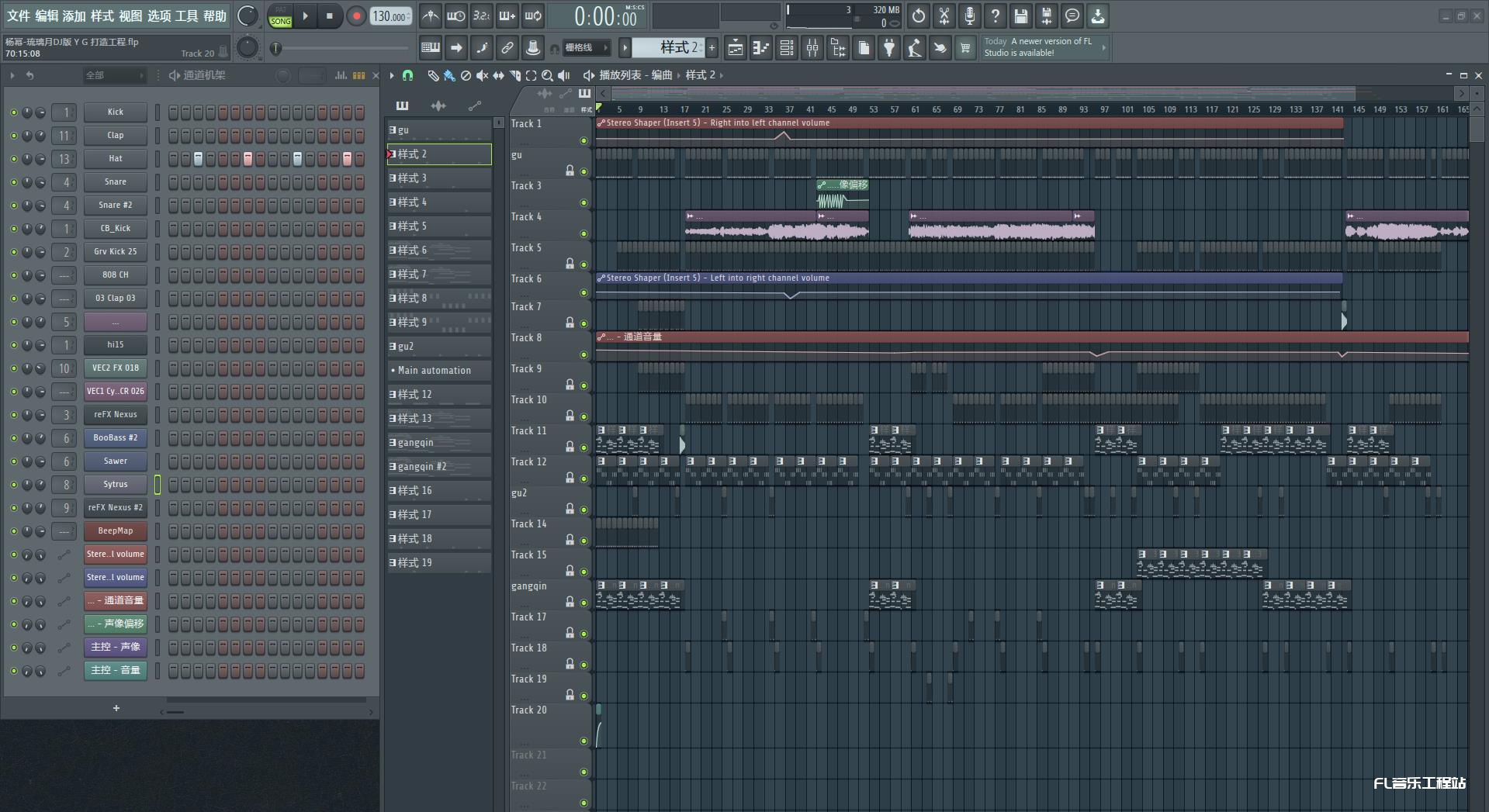The width and height of the screenshot is (1489, 812).
Task: Toggle mute light on Track 20
Action: point(583,741)
